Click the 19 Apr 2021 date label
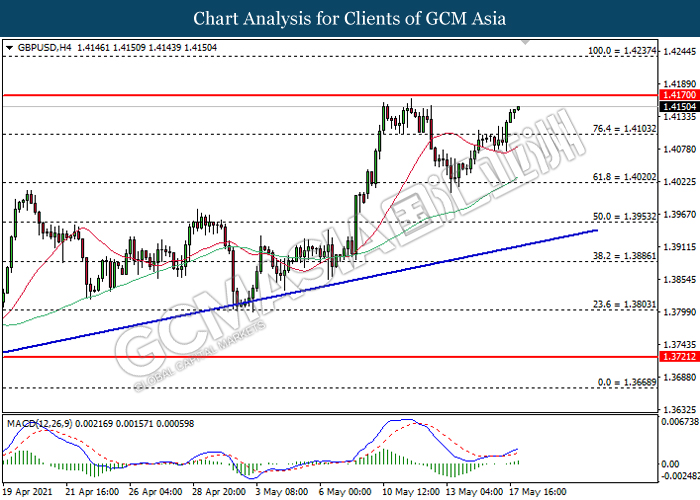 [x=28, y=492]
